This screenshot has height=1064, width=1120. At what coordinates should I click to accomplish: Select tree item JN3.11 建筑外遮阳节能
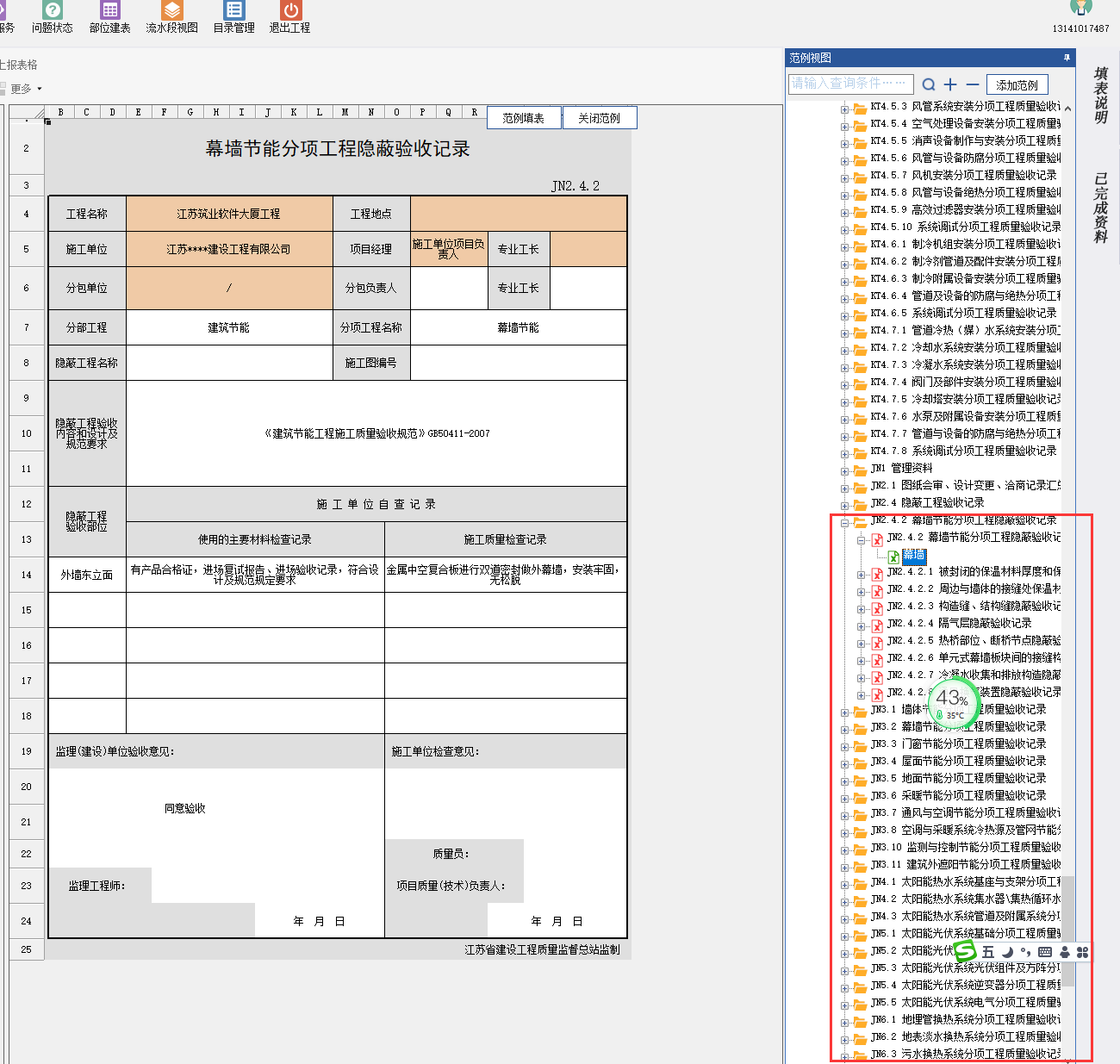(x=965, y=864)
